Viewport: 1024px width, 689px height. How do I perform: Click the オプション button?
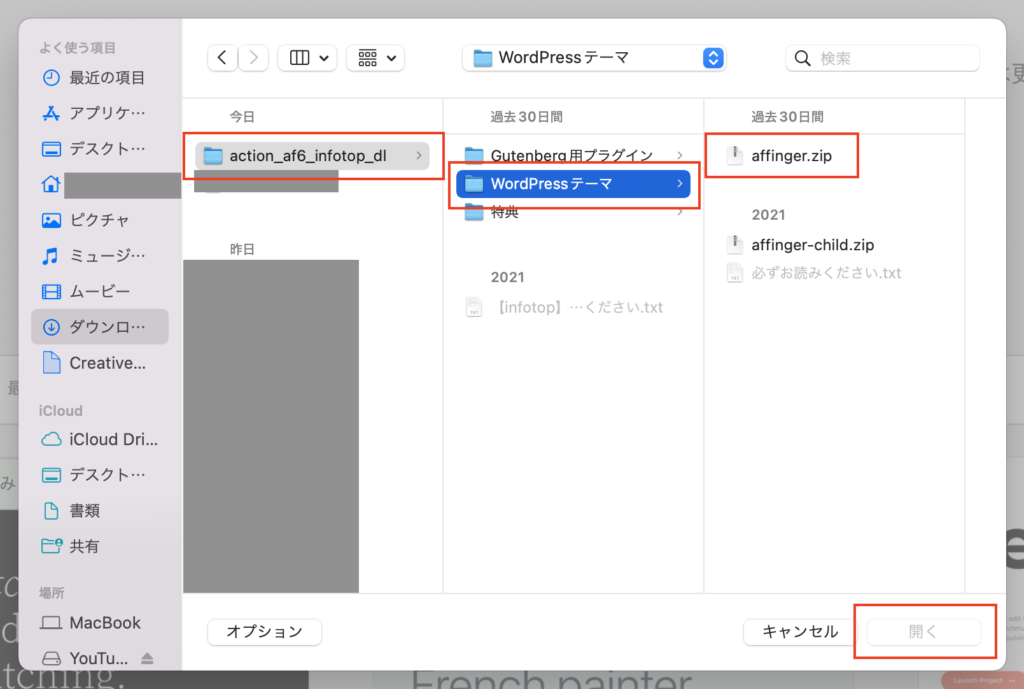[x=264, y=632]
